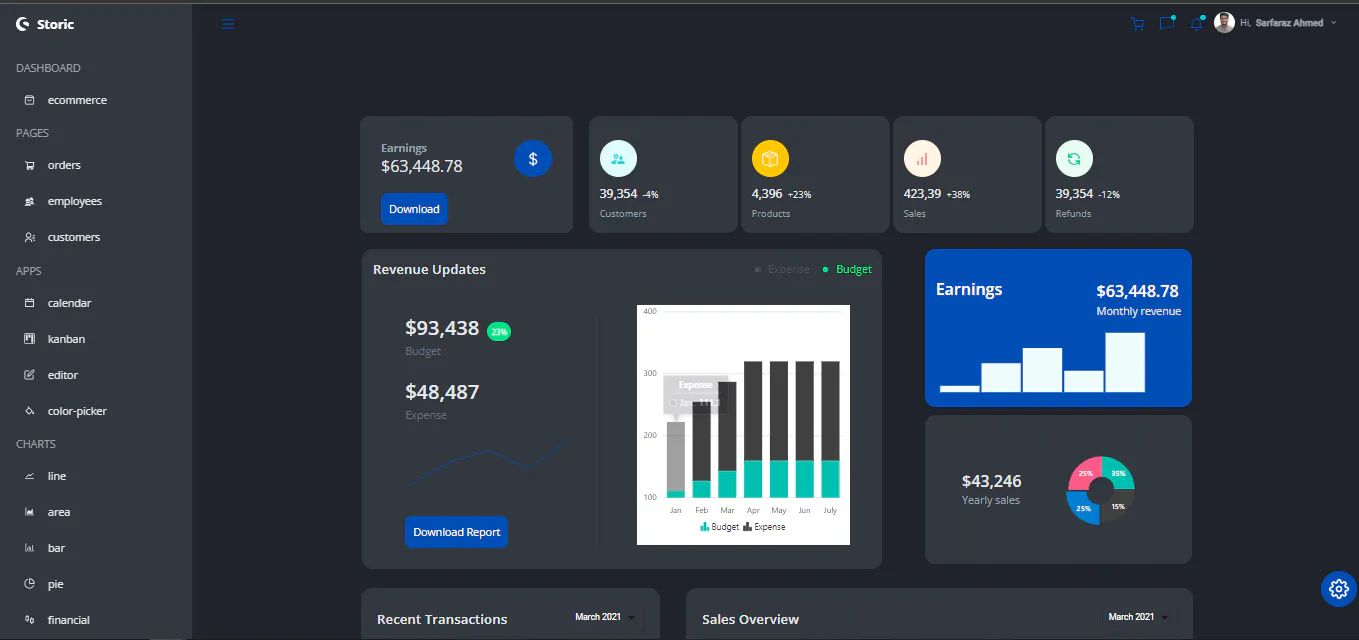The image size is (1359, 640).
Task: Open the floating settings gear button
Action: (x=1338, y=589)
